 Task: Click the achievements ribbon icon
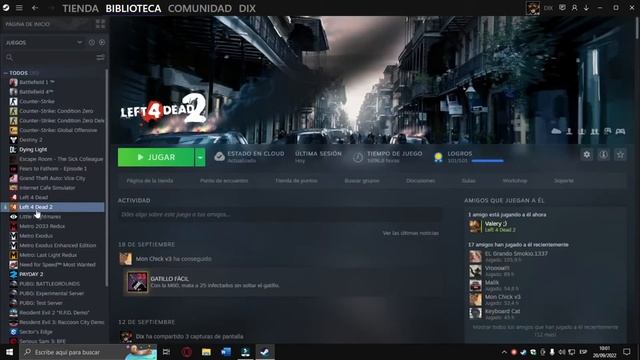pos(438,157)
